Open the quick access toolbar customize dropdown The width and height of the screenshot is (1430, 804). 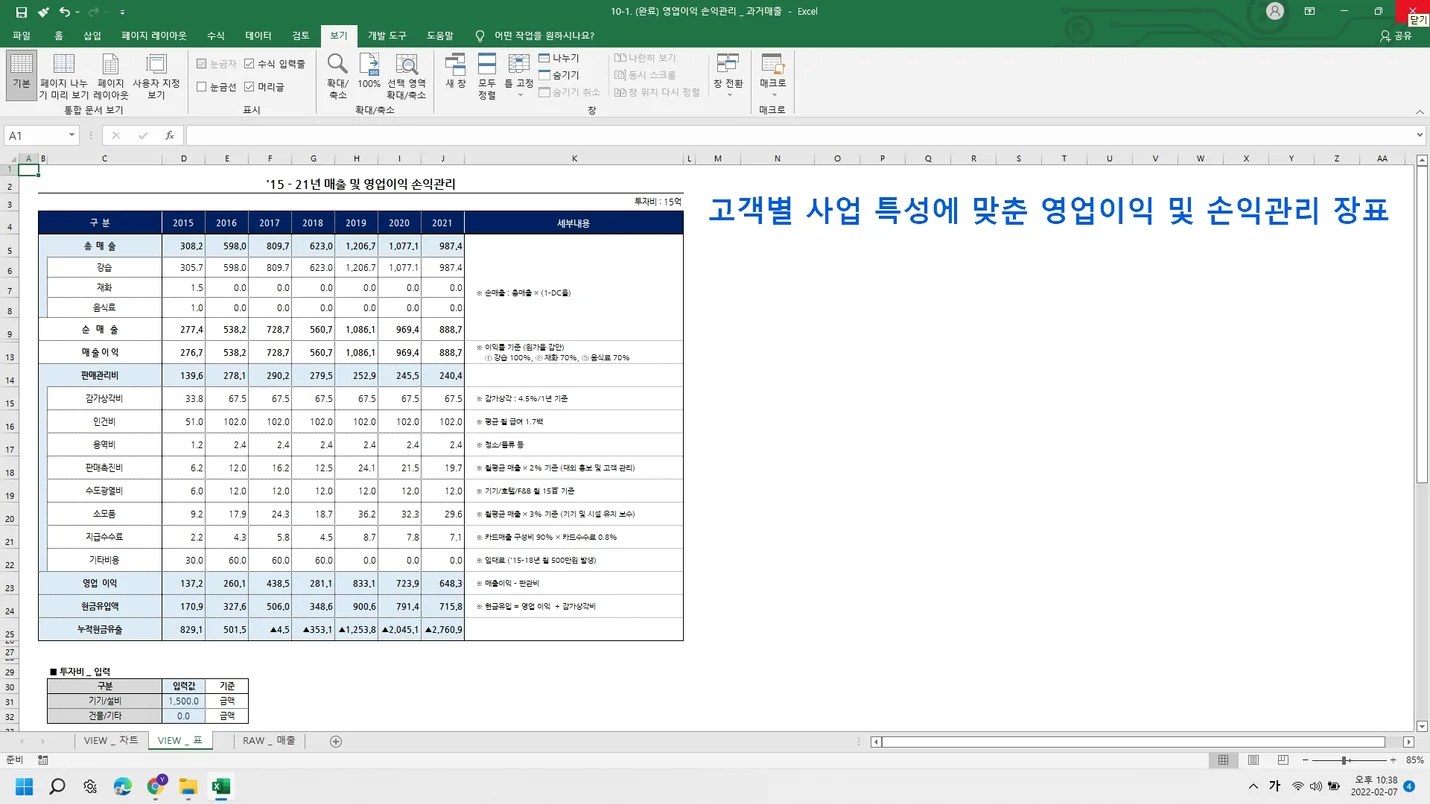click(x=122, y=12)
